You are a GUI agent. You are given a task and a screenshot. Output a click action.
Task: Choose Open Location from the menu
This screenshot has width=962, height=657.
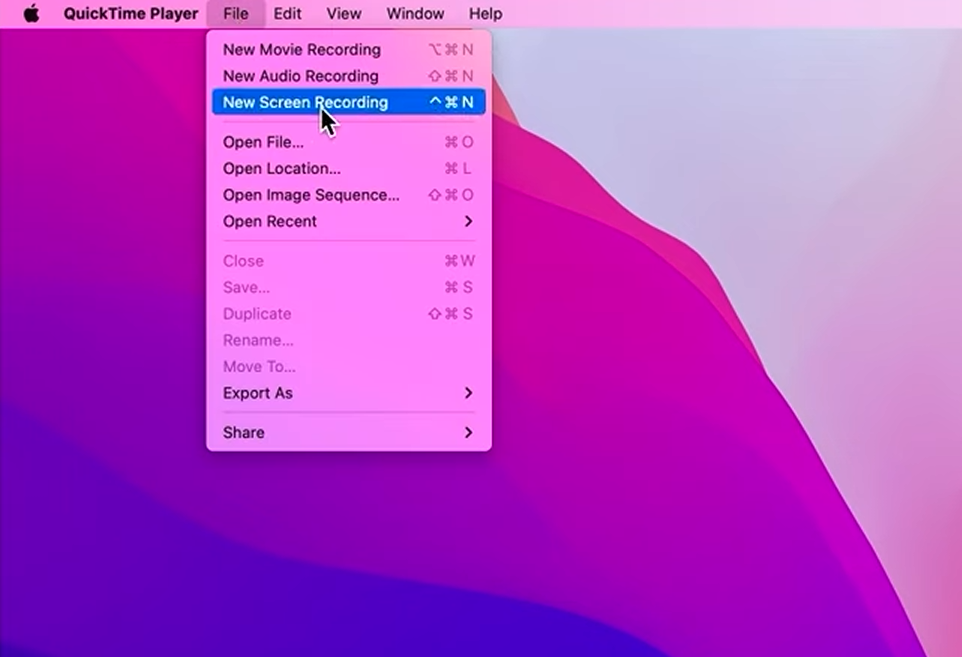[281, 168]
